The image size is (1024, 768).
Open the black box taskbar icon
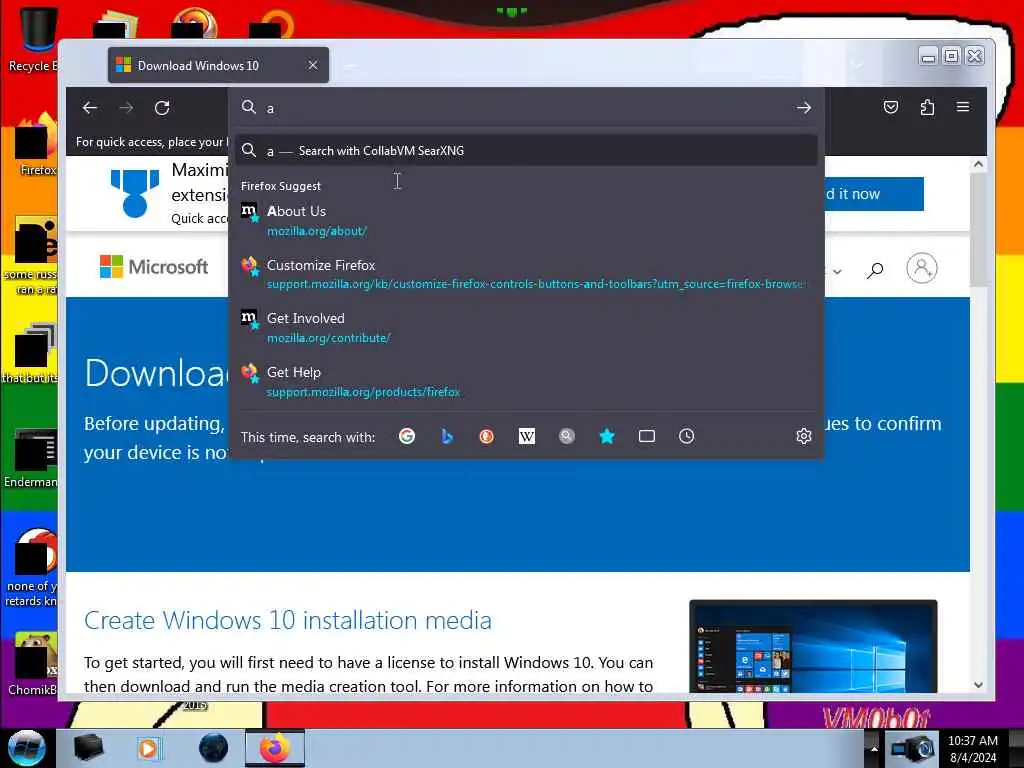tap(89, 748)
